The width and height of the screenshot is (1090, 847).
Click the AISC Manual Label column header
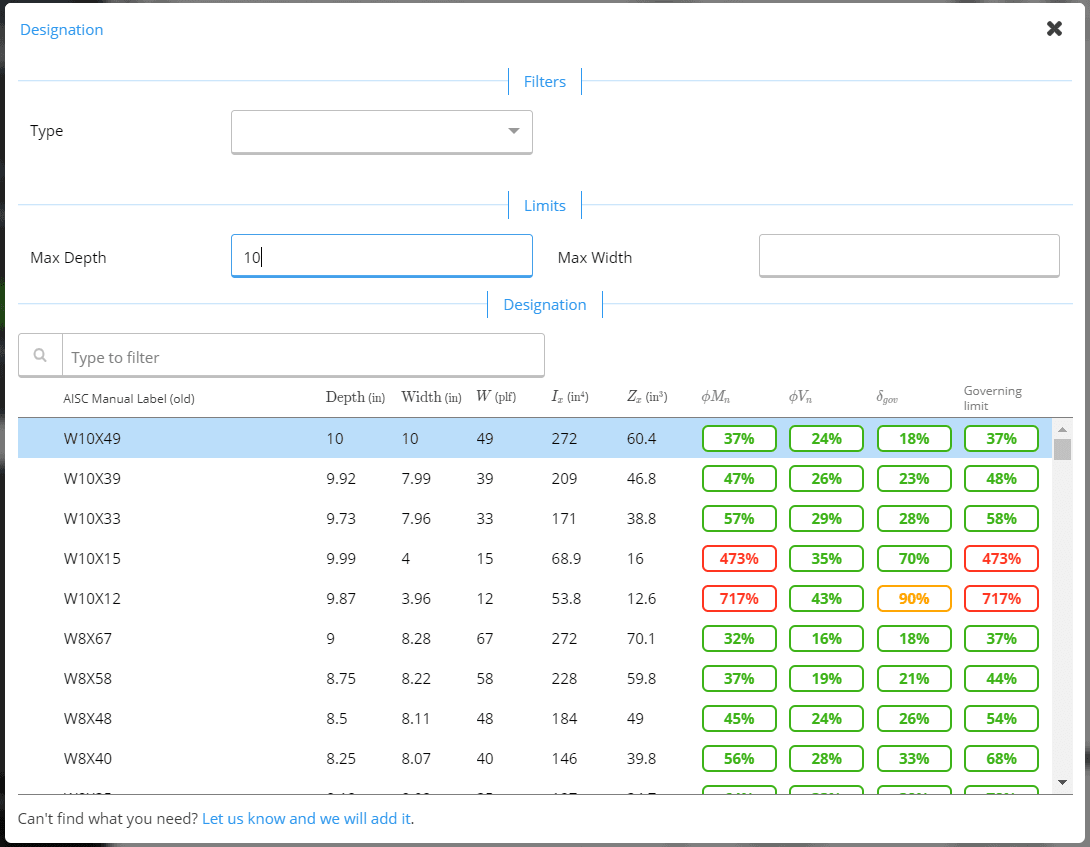click(128, 398)
